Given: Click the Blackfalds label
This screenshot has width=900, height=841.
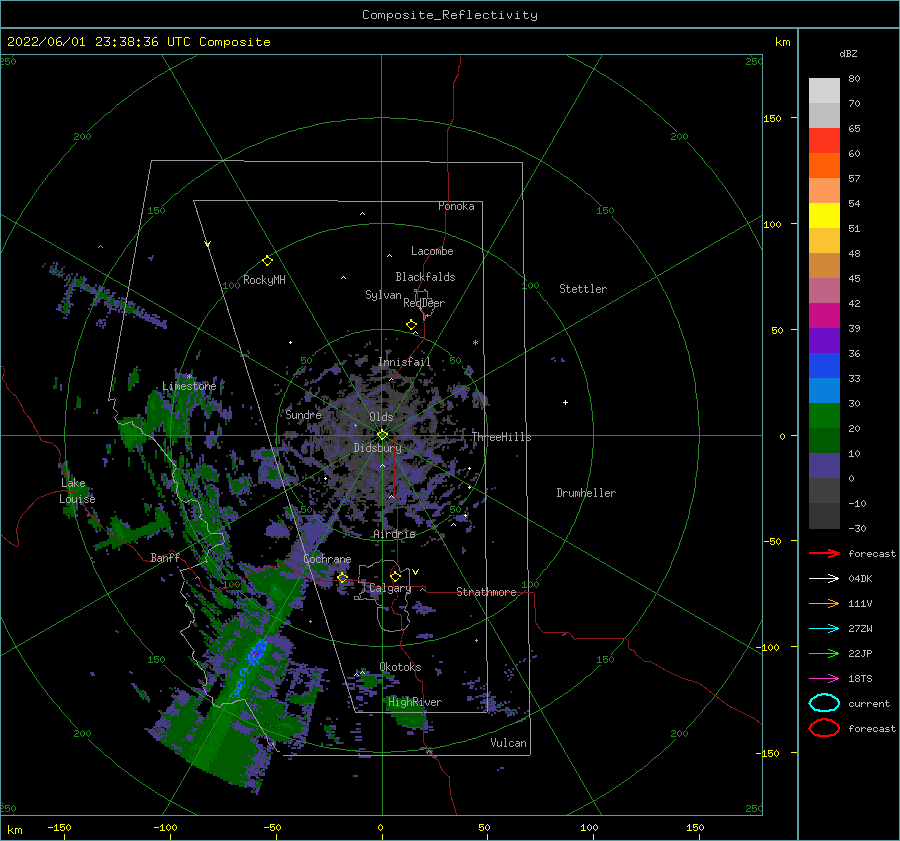Looking at the screenshot, I should 425,277.
